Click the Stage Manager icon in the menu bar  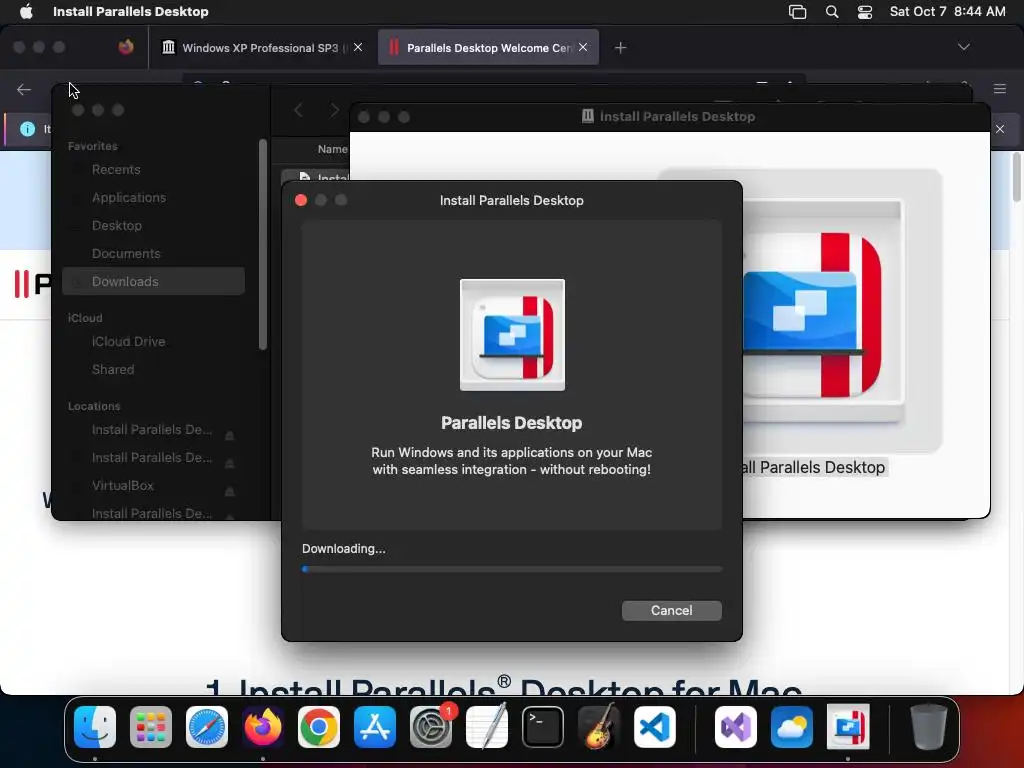tap(797, 12)
